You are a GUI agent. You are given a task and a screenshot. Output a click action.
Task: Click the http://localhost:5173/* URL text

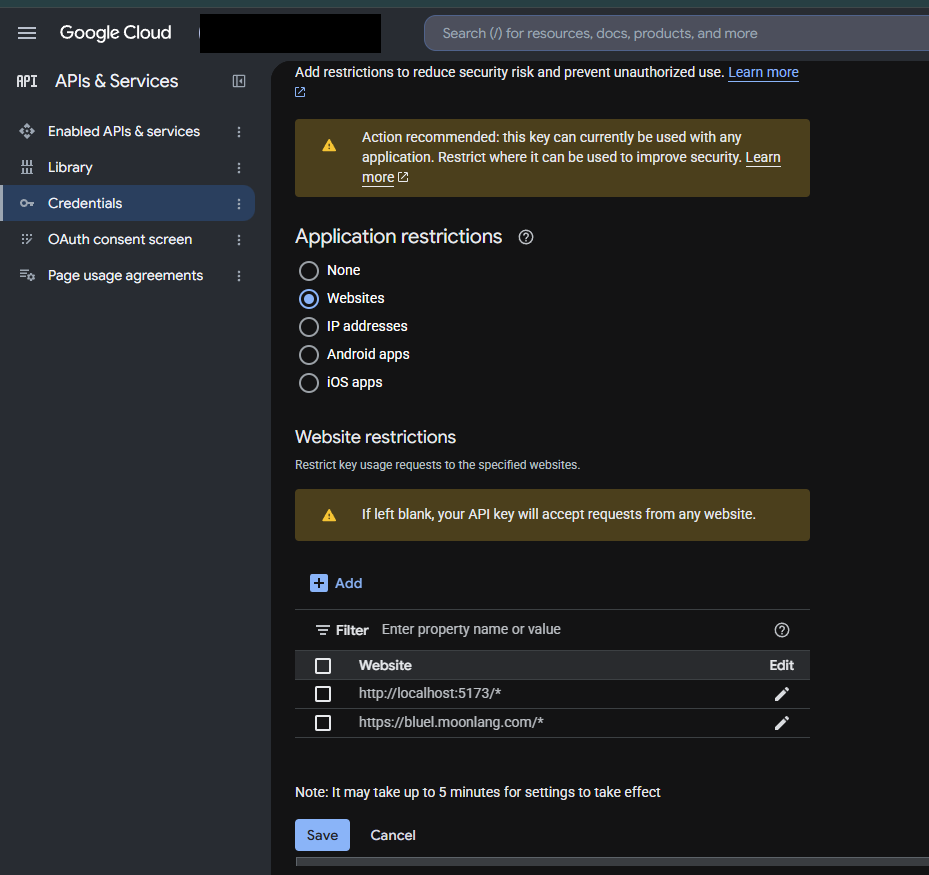point(430,694)
